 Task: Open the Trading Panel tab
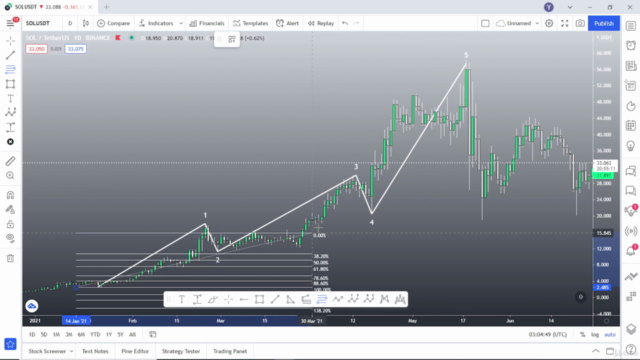pos(230,351)
